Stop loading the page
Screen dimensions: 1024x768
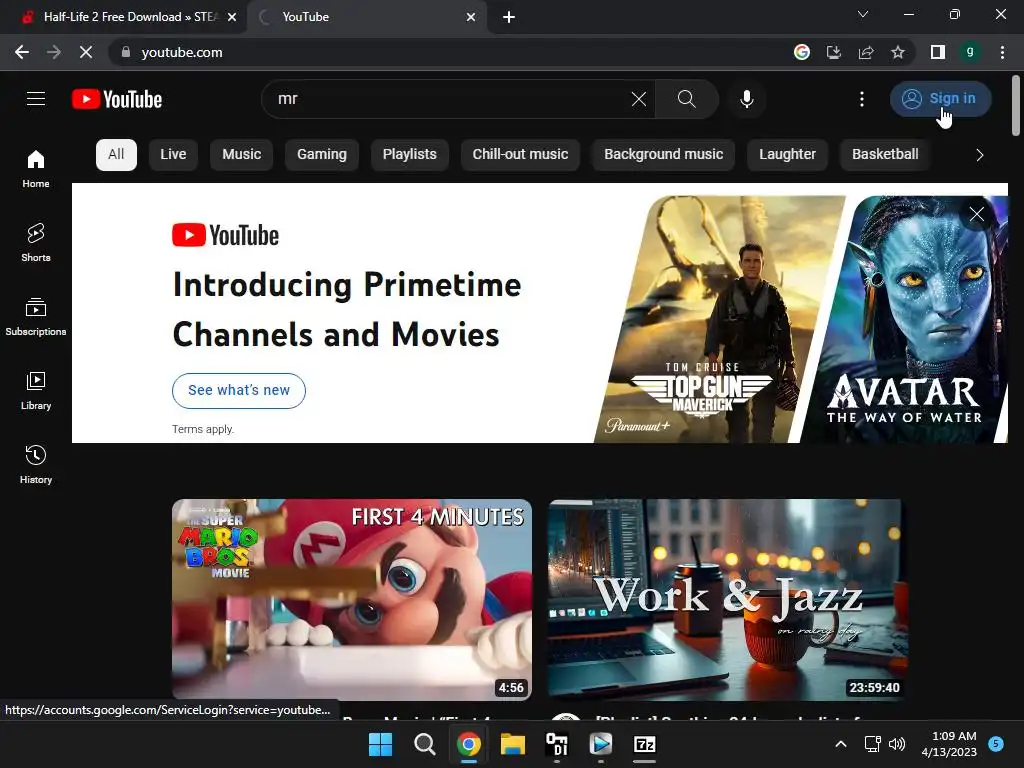pos(86,52)
